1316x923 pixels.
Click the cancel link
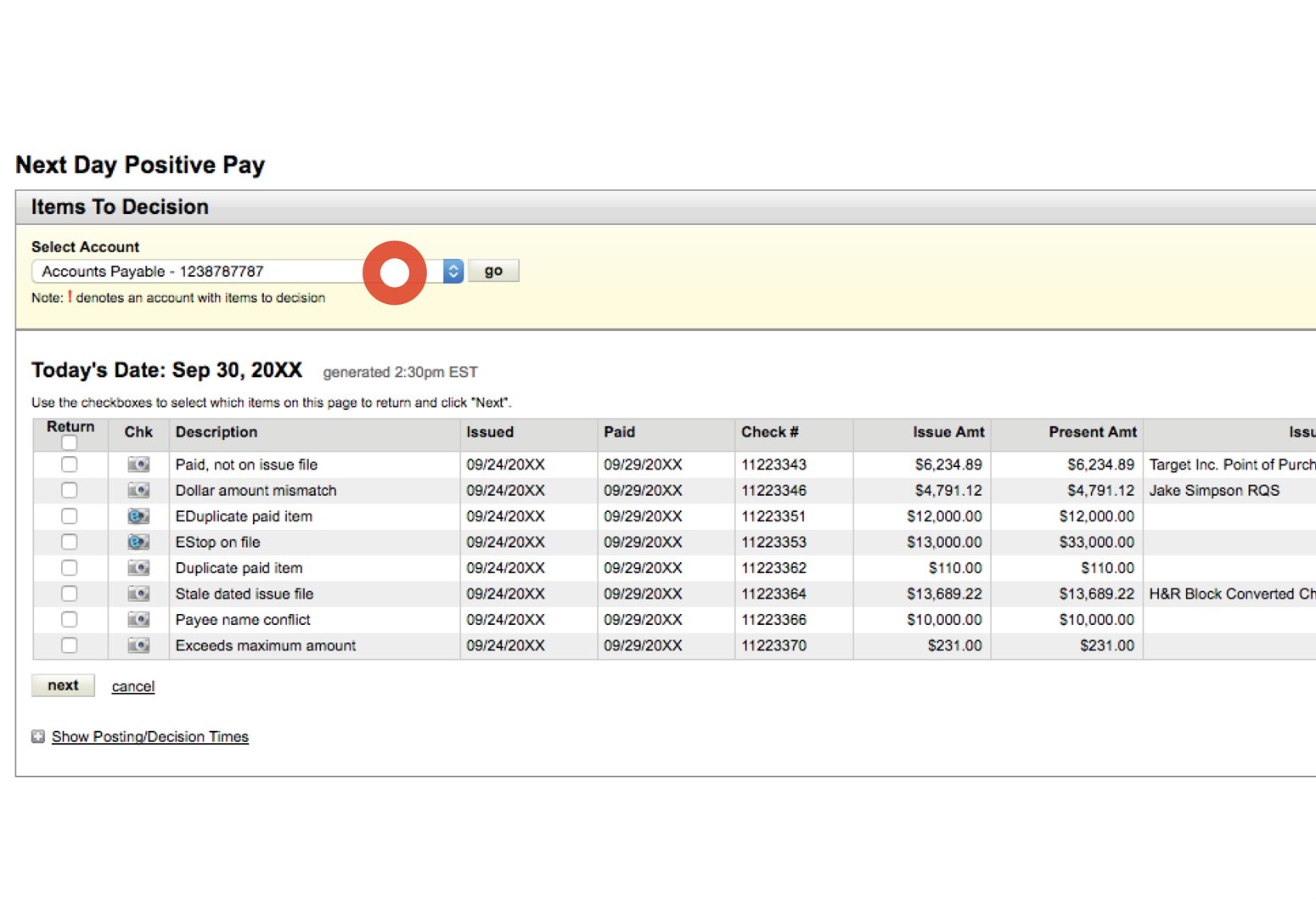[x=132, y=686]
